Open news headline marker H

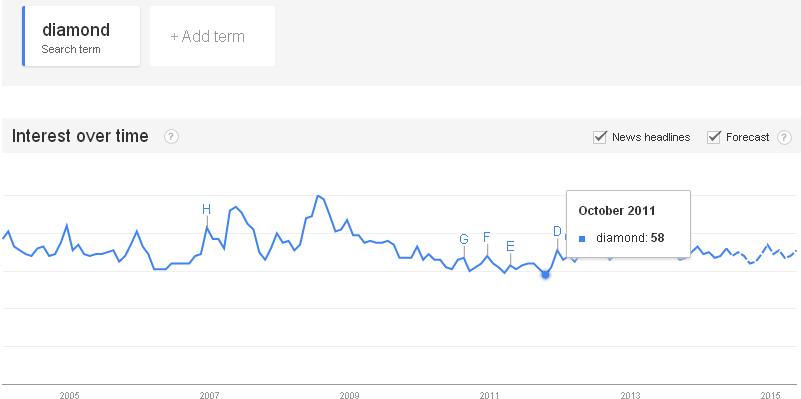[x=206, y=209]
